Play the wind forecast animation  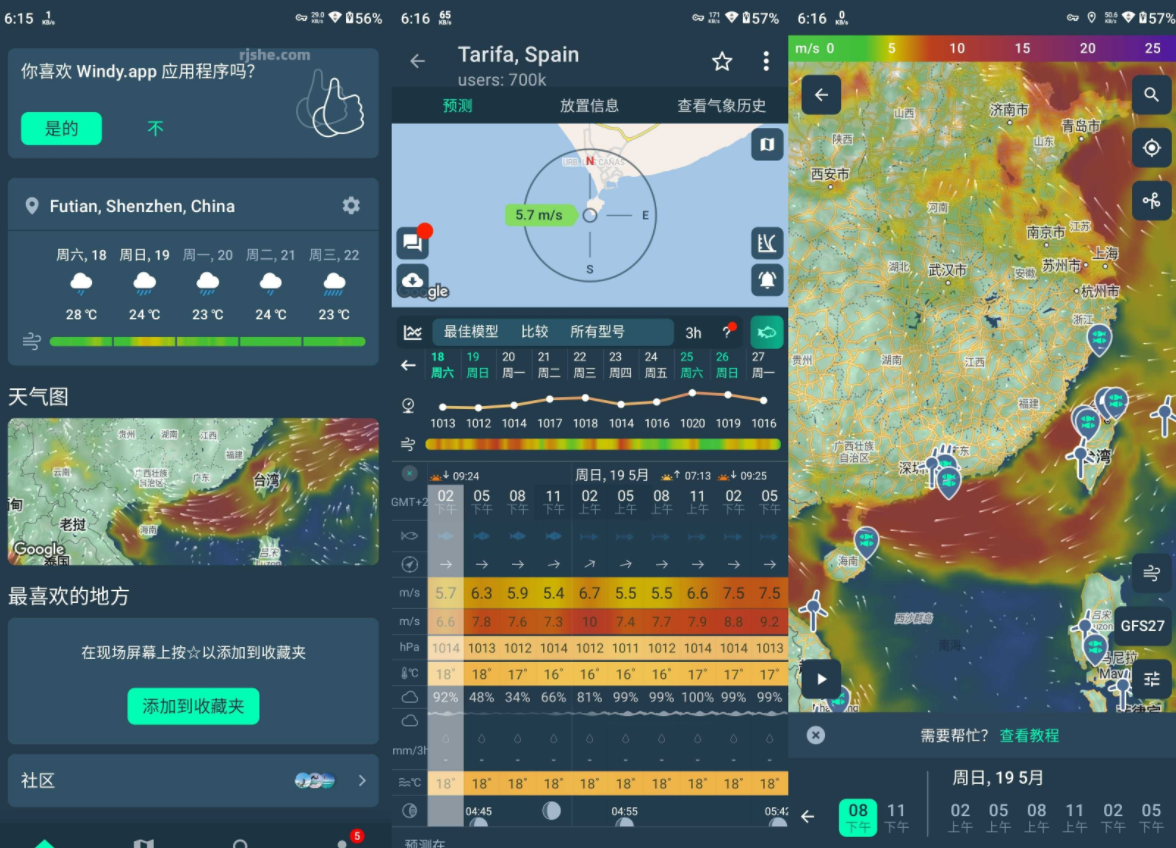point(821,679)
